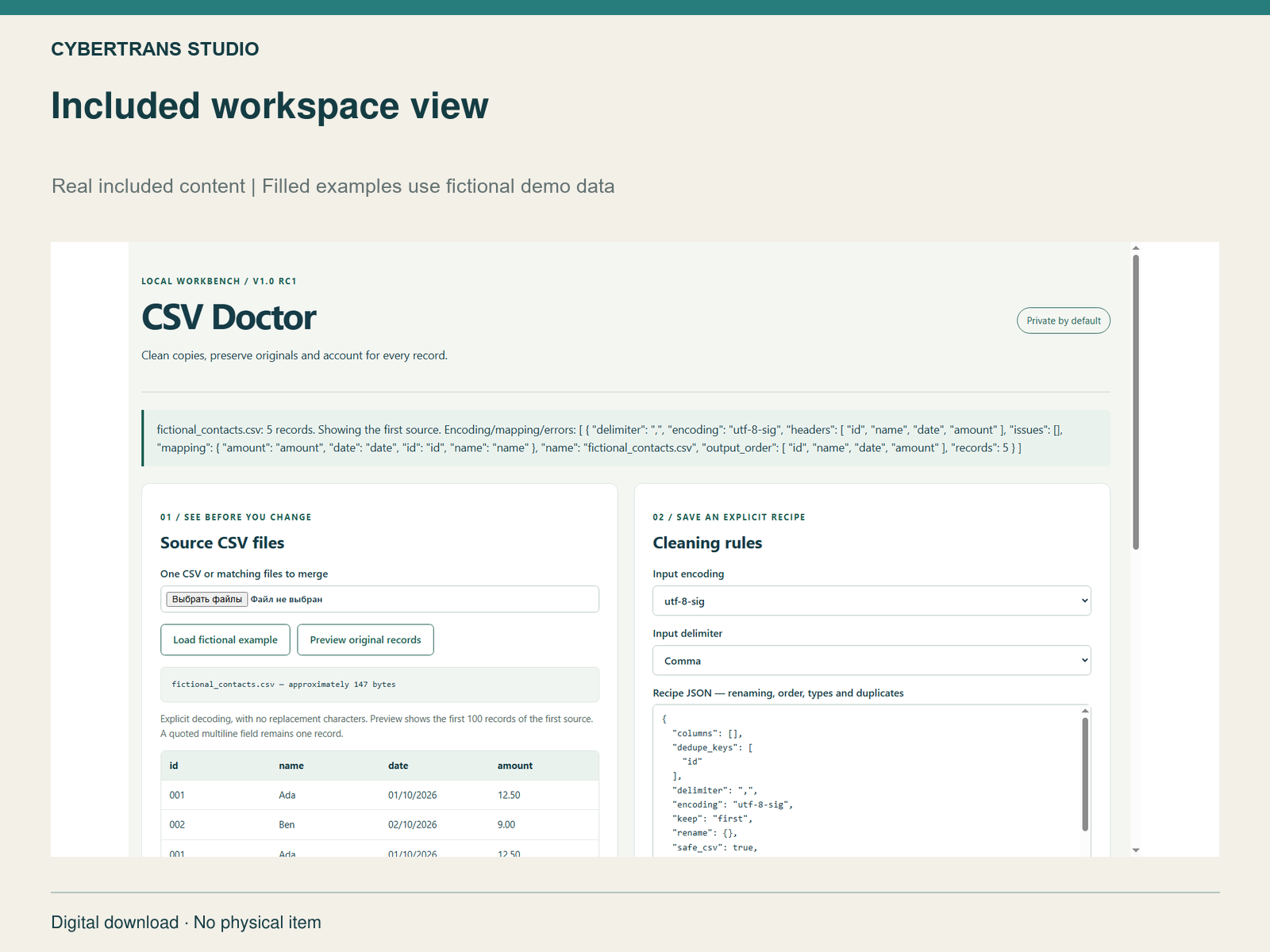Screen dimensions: 1270x952
Task: Click the 'Файл не выбран' file status text
Action: tap(287, 599)
